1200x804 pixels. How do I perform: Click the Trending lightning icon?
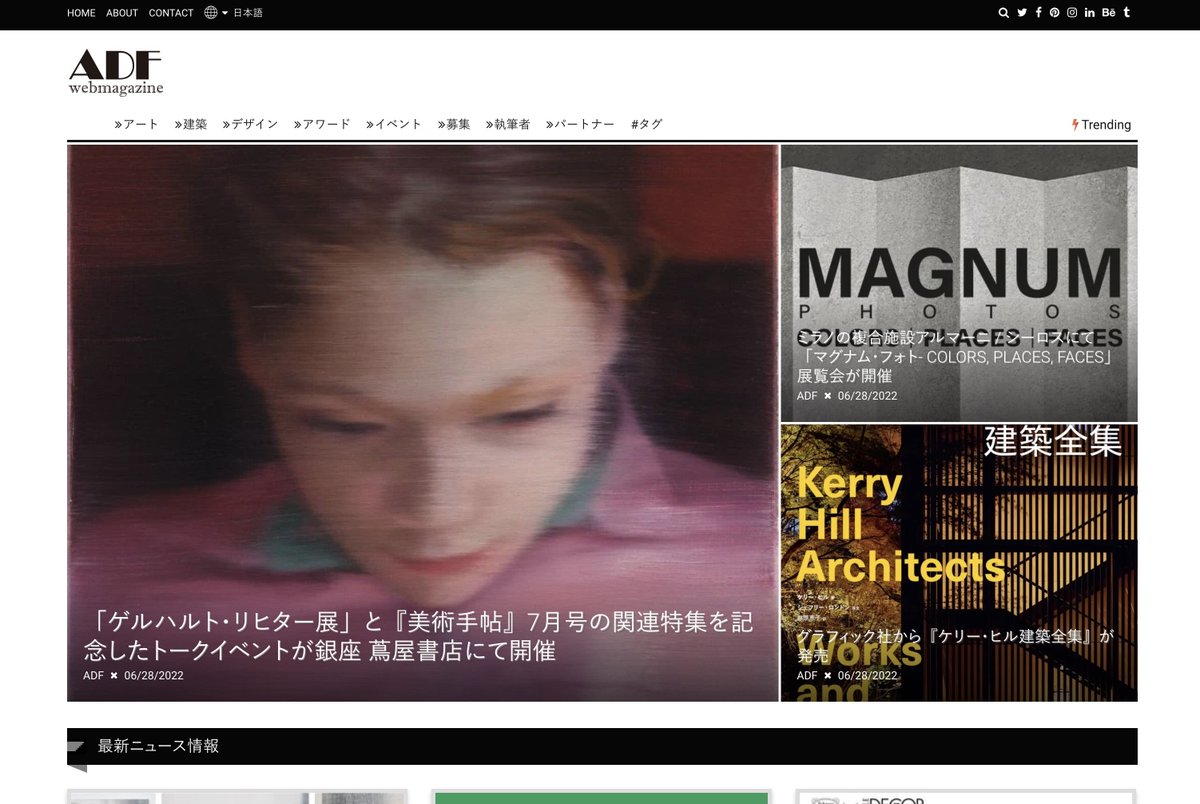click(x=1075, y=124)
